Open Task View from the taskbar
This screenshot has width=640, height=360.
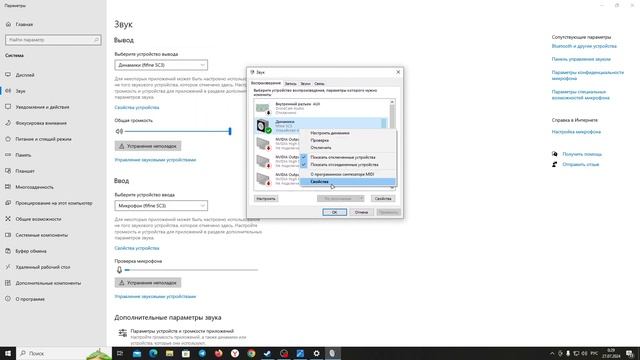[120, 353]
